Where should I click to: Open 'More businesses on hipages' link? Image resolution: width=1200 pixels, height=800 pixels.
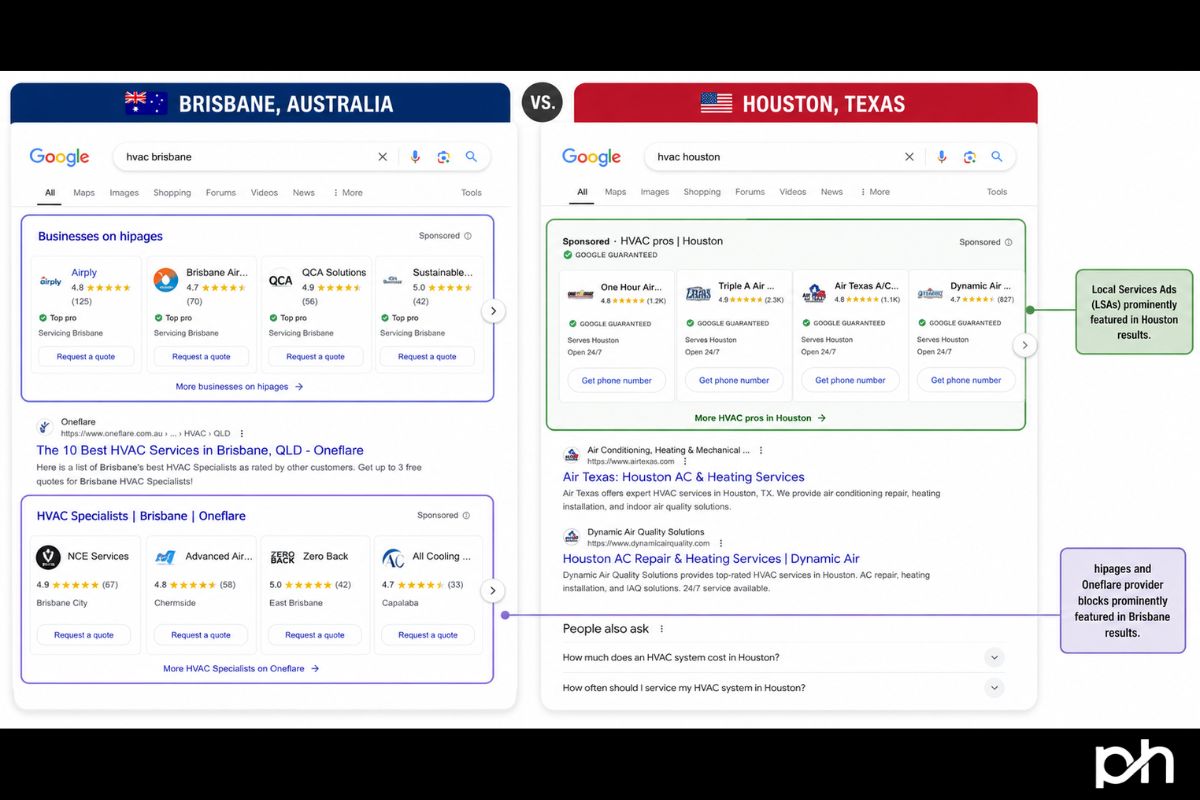pyautogui.click(x=239, y=386)
